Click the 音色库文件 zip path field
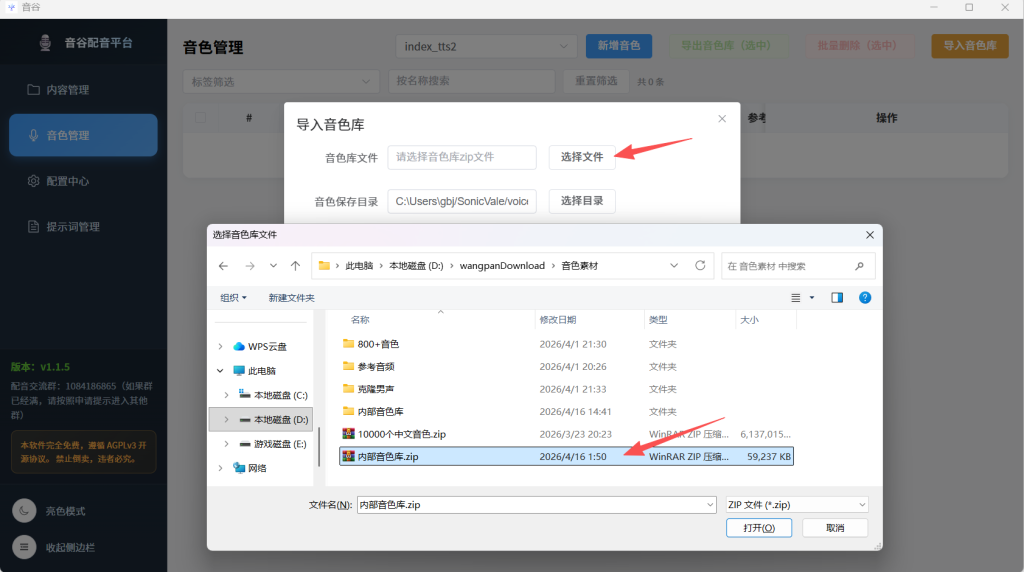Screen dimensions: 1024x572 click(x=462, y=157)
